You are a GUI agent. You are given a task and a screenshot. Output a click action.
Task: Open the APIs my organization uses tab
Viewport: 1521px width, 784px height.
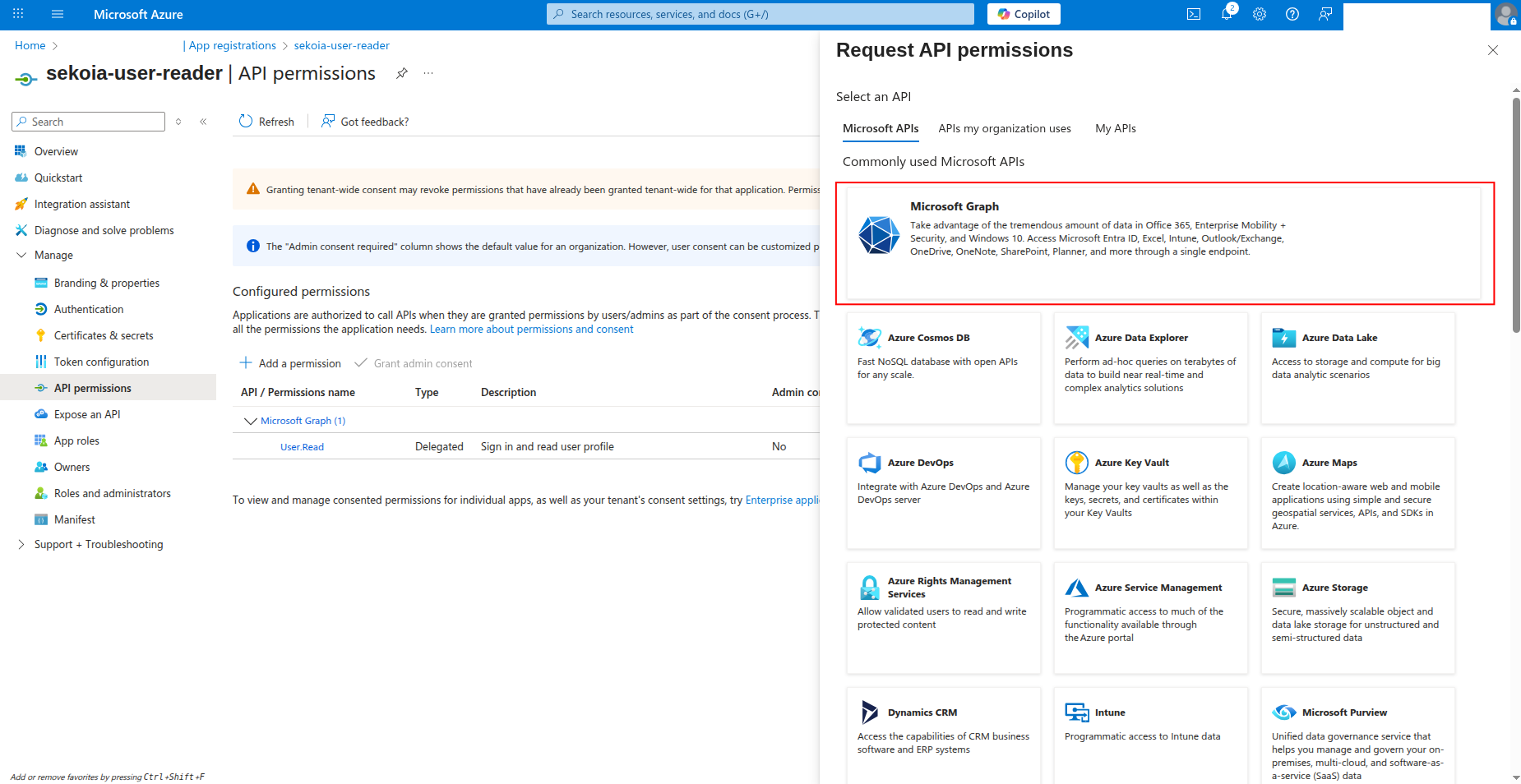tap(1004, 128)
